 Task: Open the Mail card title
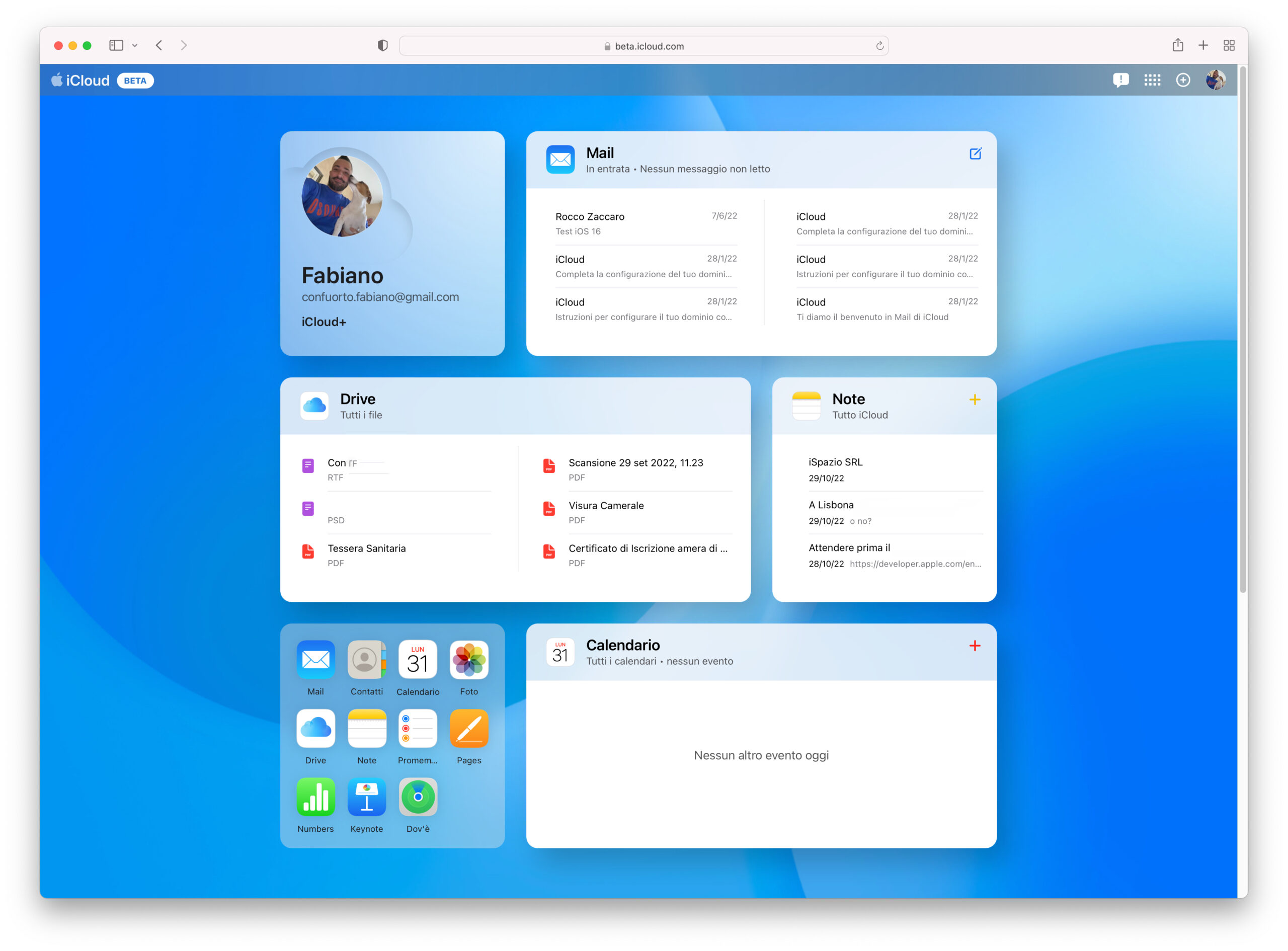point(600,153)
